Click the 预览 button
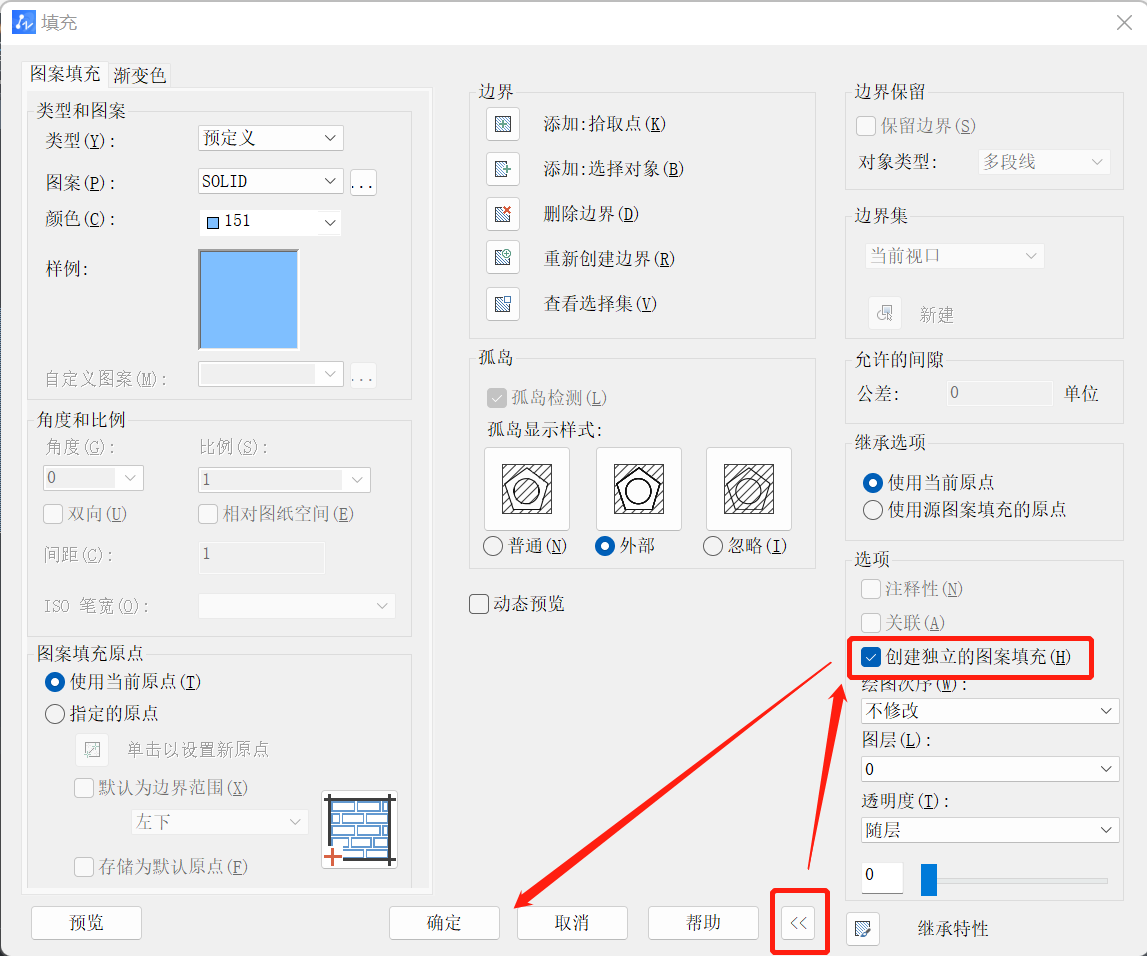 86,923
